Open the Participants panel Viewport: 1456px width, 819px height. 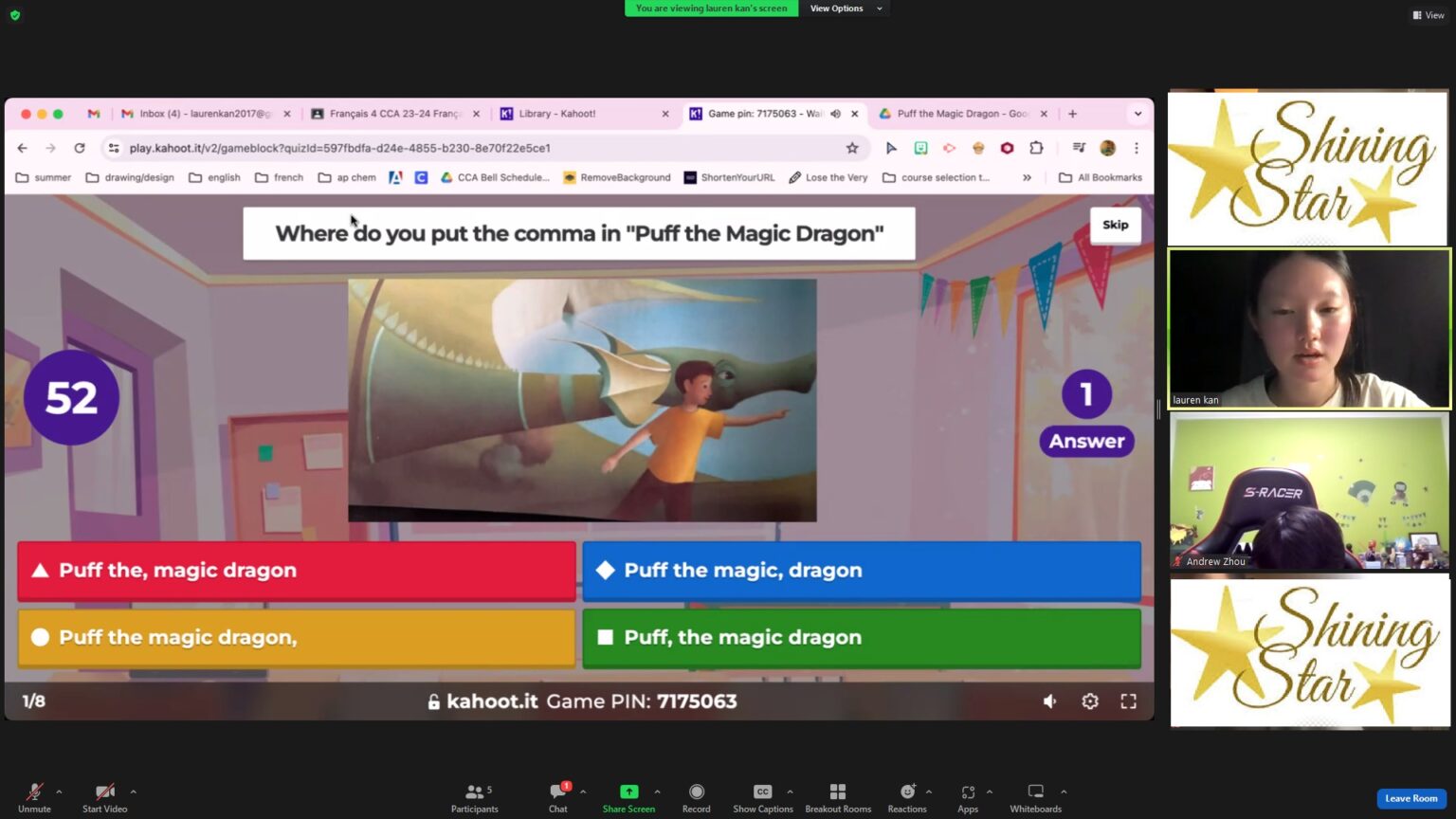(475, 798)
